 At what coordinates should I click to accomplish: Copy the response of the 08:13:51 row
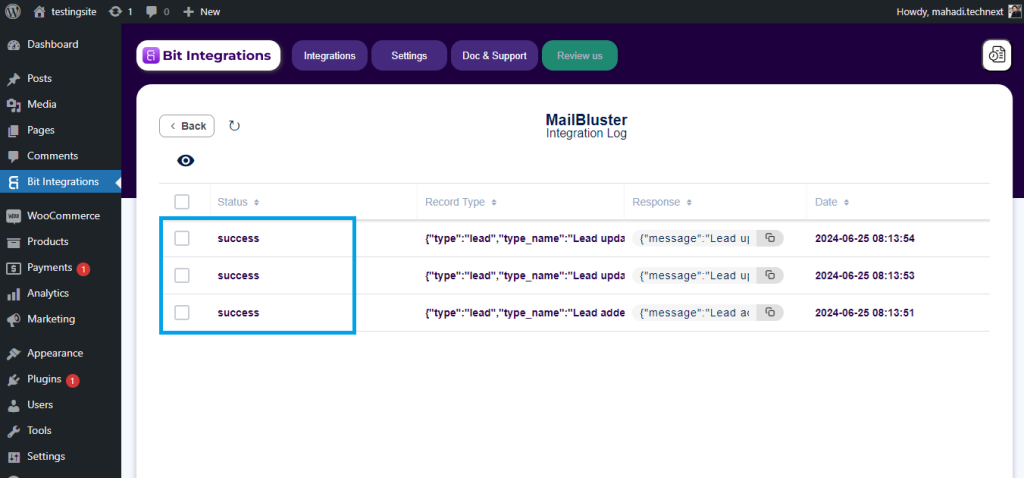point(770,313)
